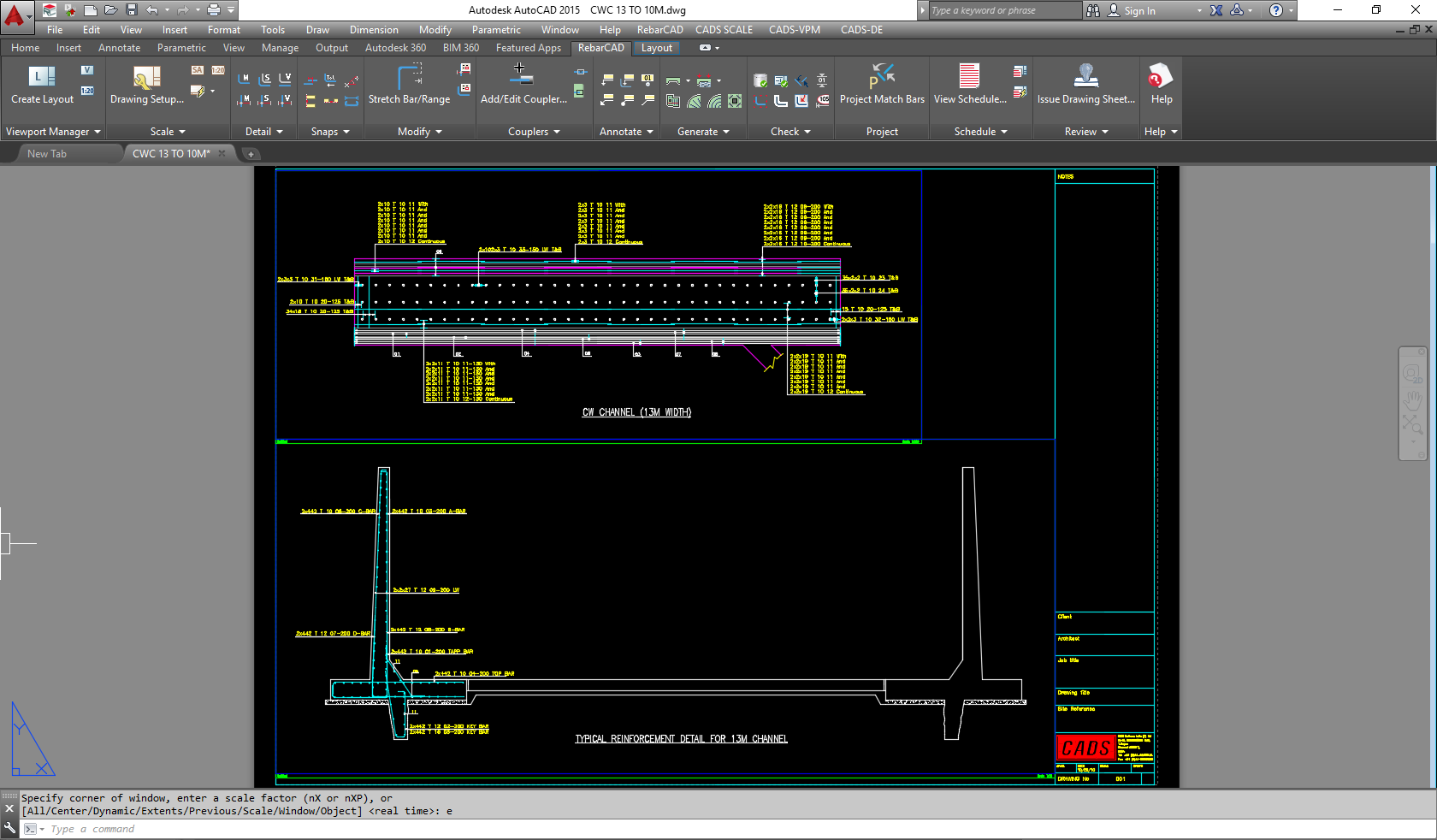Click the InfoCenter search binoculars icon

pyautogui.click(x=1093, y=10)
